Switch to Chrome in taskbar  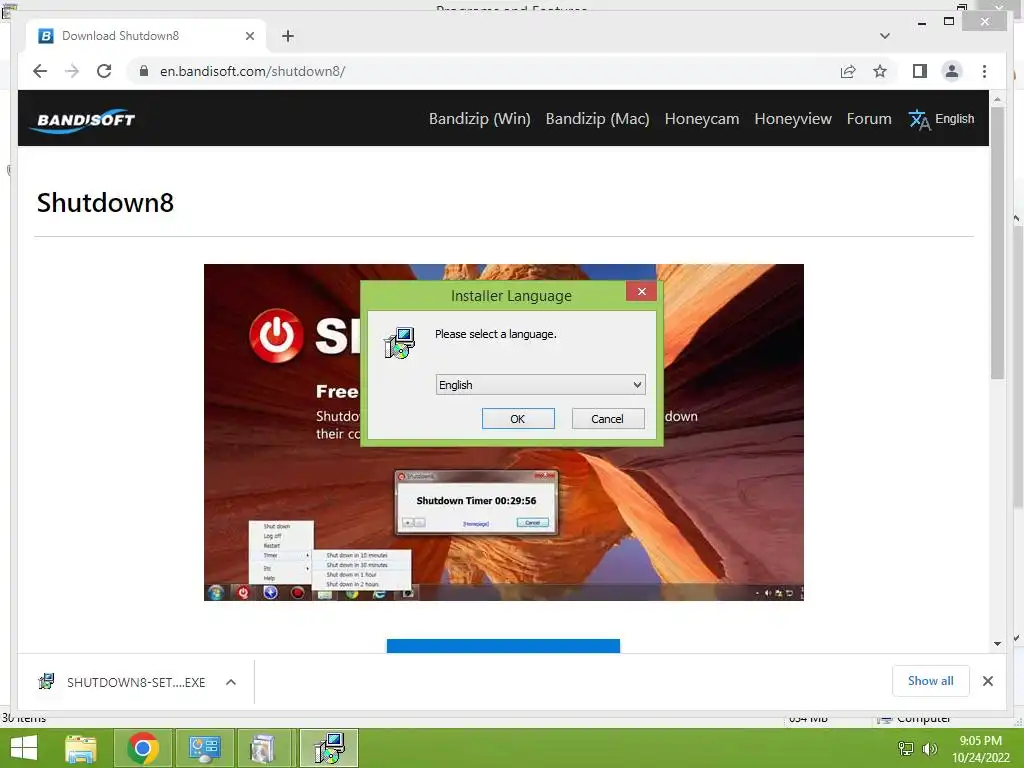143,748
